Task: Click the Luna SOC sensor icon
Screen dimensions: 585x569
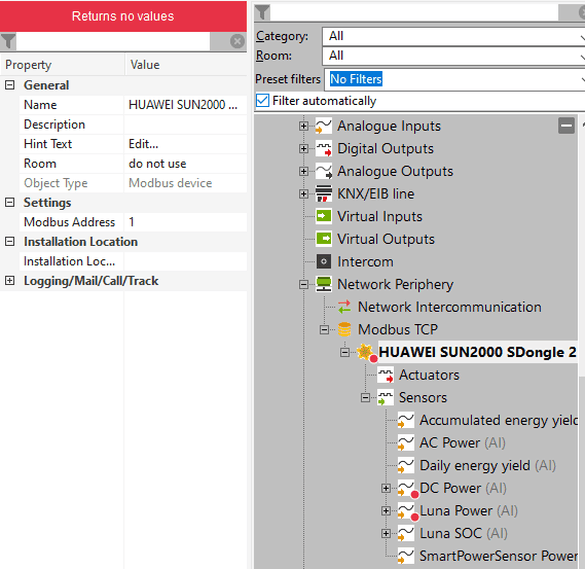Action: coord(406,533)
